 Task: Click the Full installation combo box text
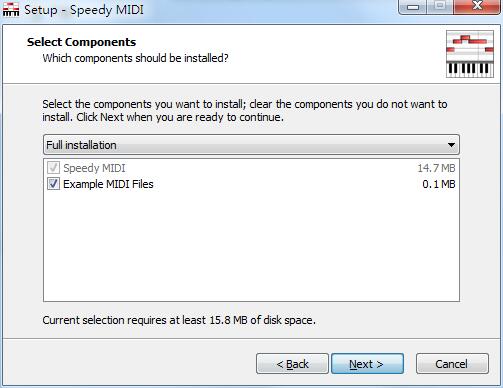(81, 145)
